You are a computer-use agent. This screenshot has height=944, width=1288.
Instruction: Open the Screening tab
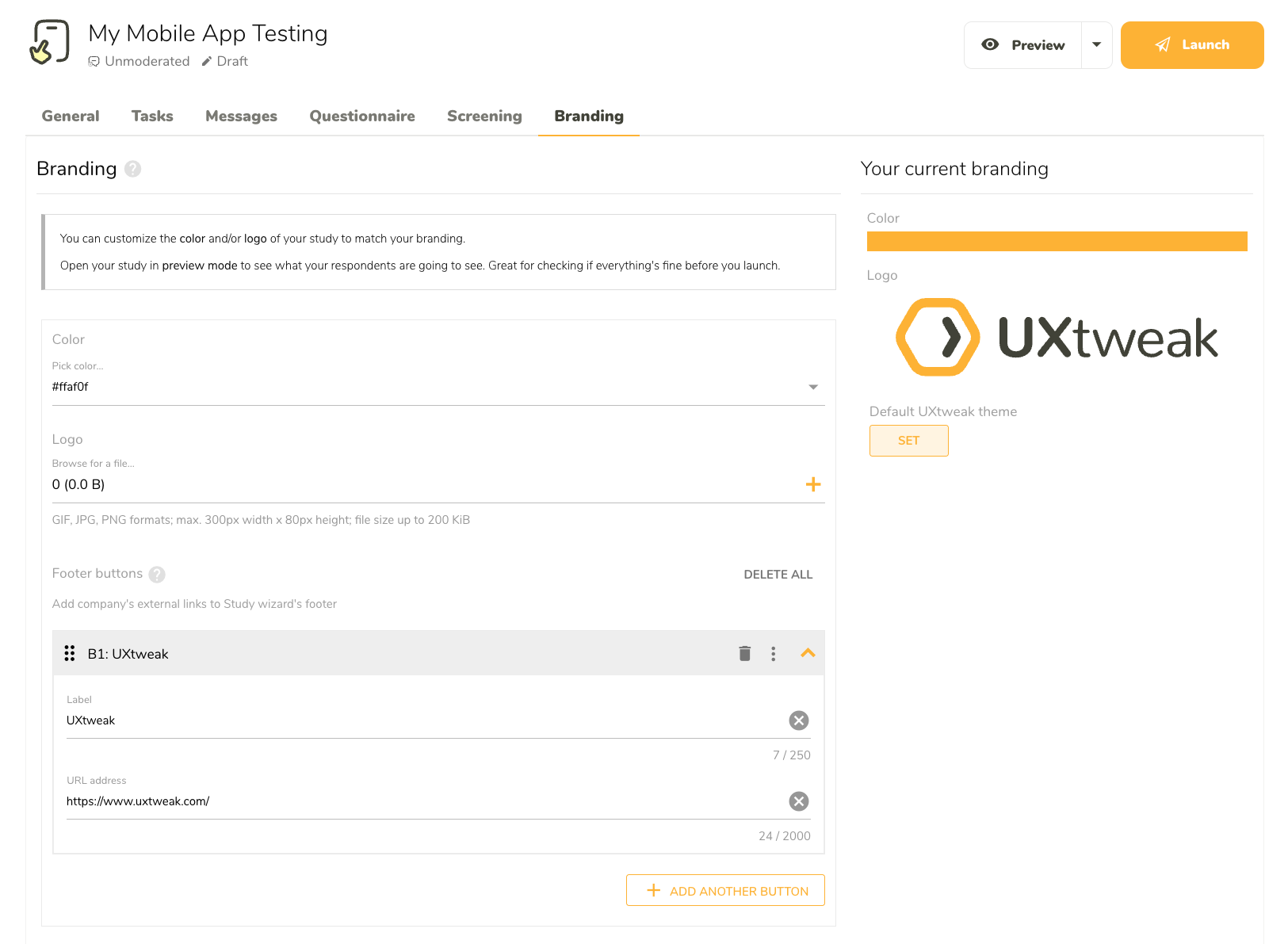[484, 117]
